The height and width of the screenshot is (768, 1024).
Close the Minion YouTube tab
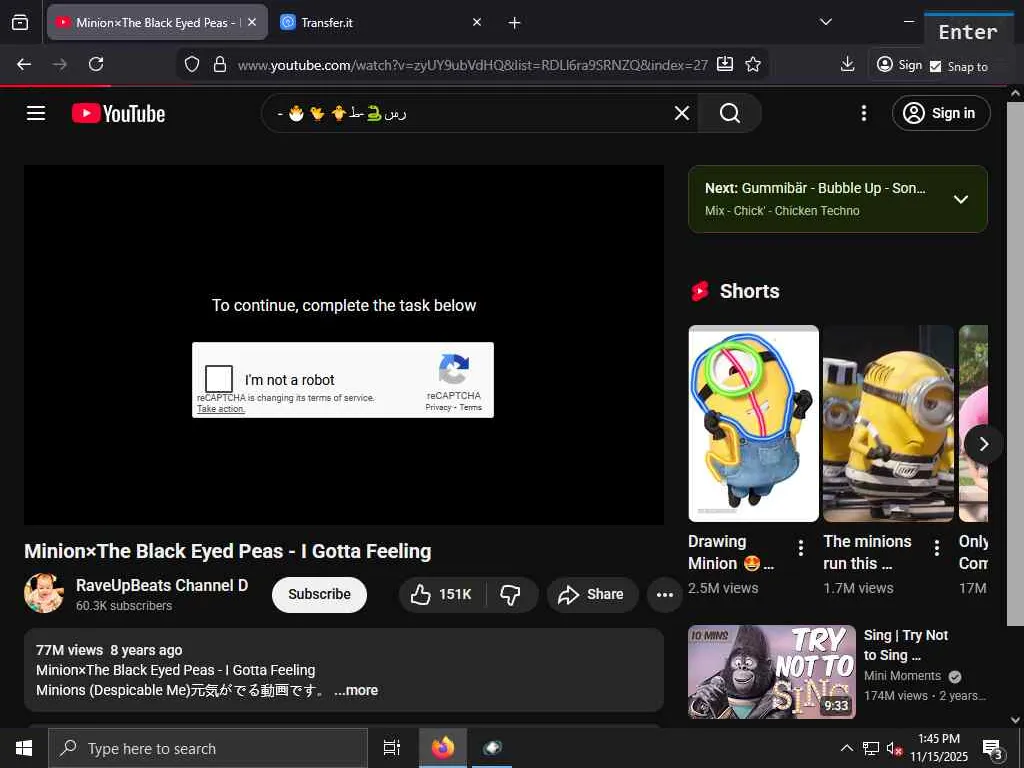(252, 22)
